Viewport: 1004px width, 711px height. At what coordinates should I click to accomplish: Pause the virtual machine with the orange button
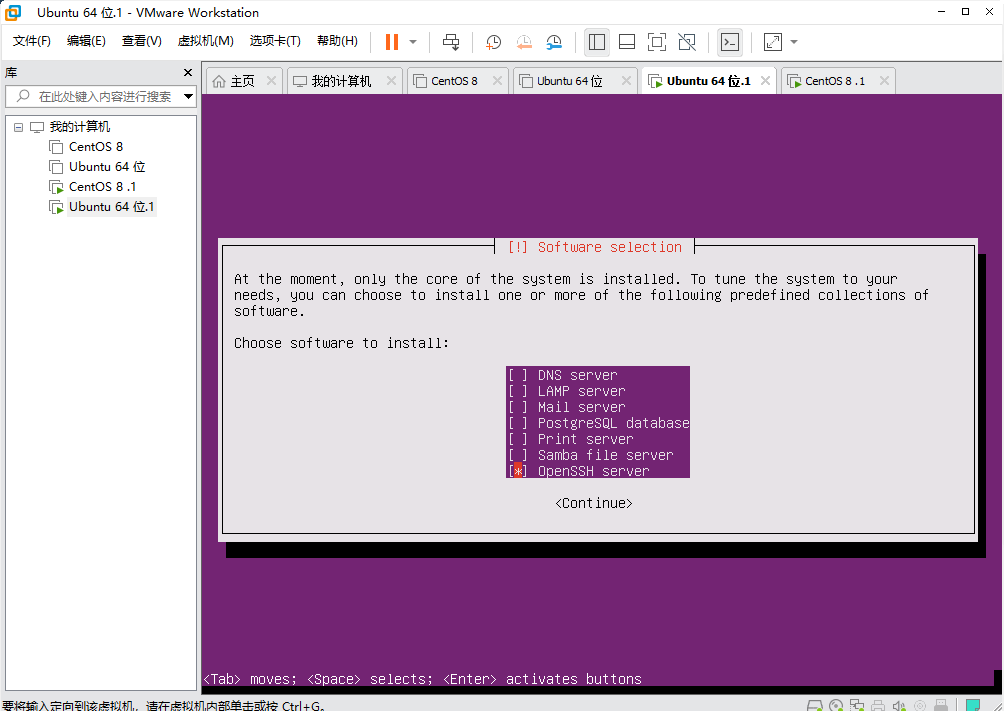tap(392, 42)
